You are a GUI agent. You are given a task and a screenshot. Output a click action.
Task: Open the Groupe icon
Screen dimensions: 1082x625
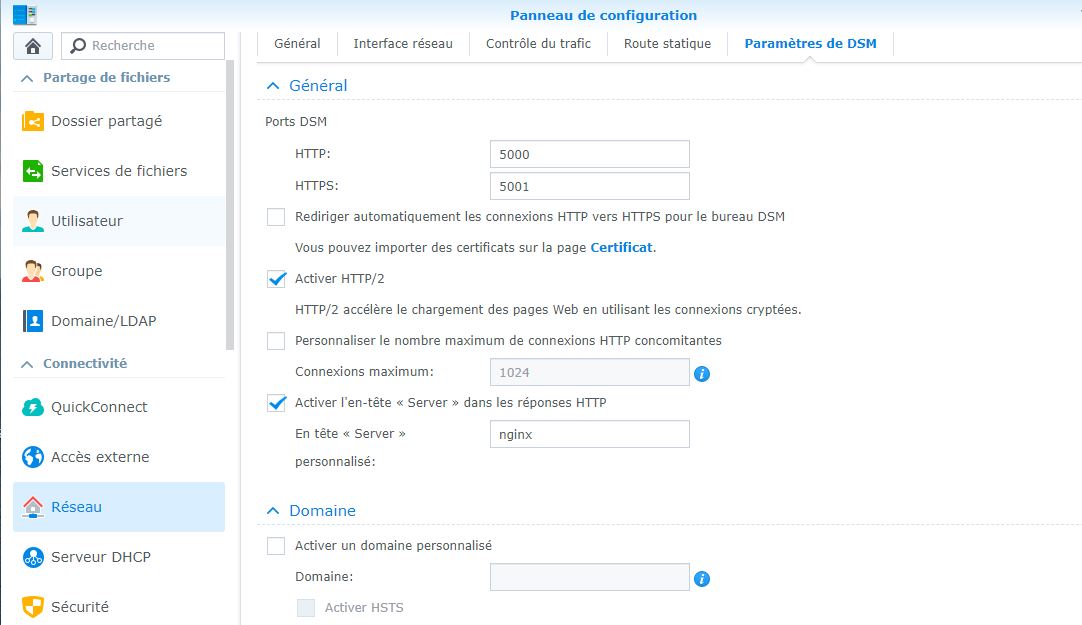pyautogui.click(x=33, y=271)
